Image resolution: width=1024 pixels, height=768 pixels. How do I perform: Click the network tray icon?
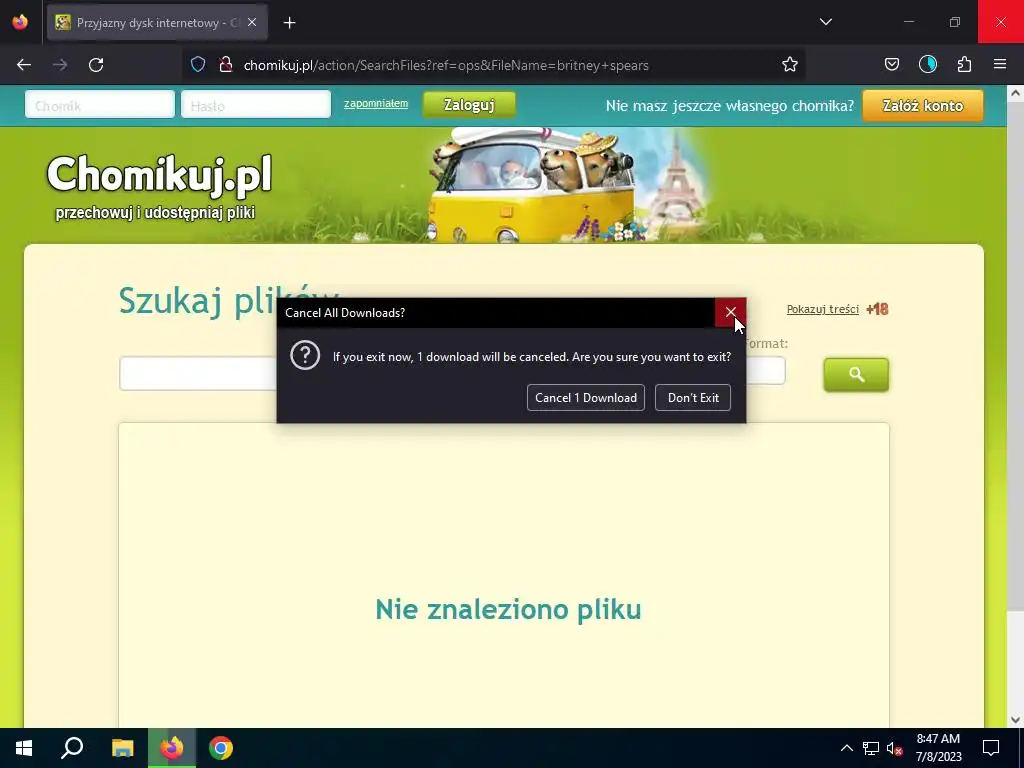click(871, 748)
